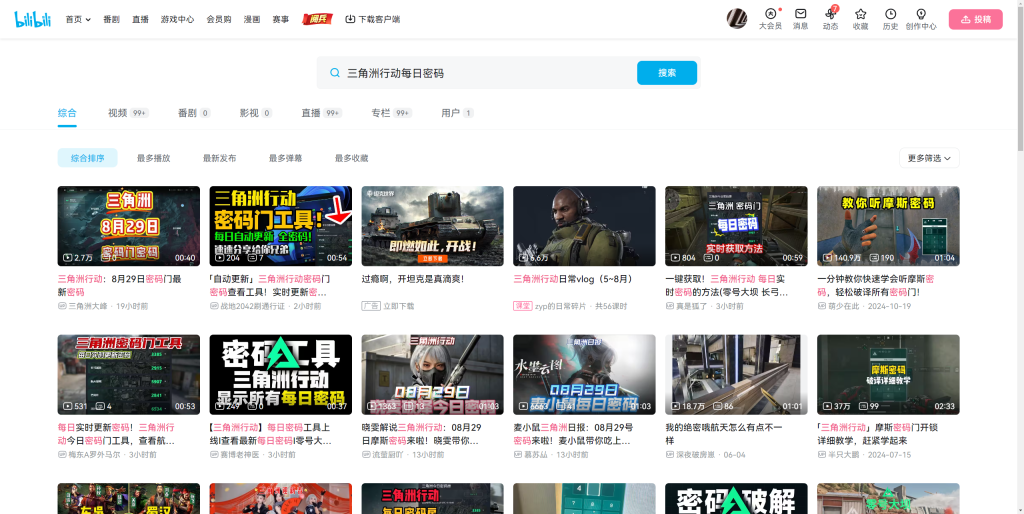Open the 密码门工具 全密码 thumbnail

281,226
